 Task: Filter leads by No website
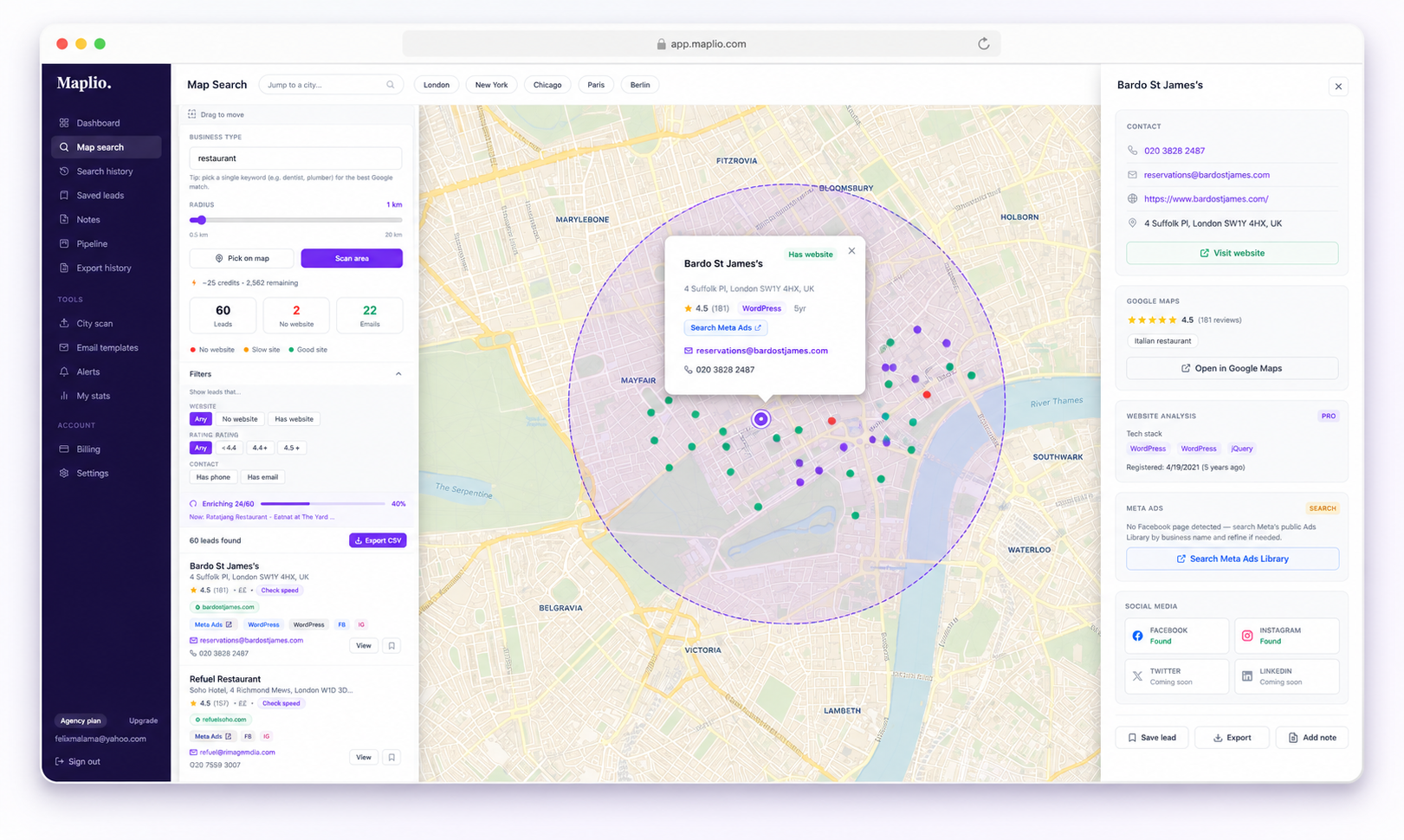pos(240,419)
